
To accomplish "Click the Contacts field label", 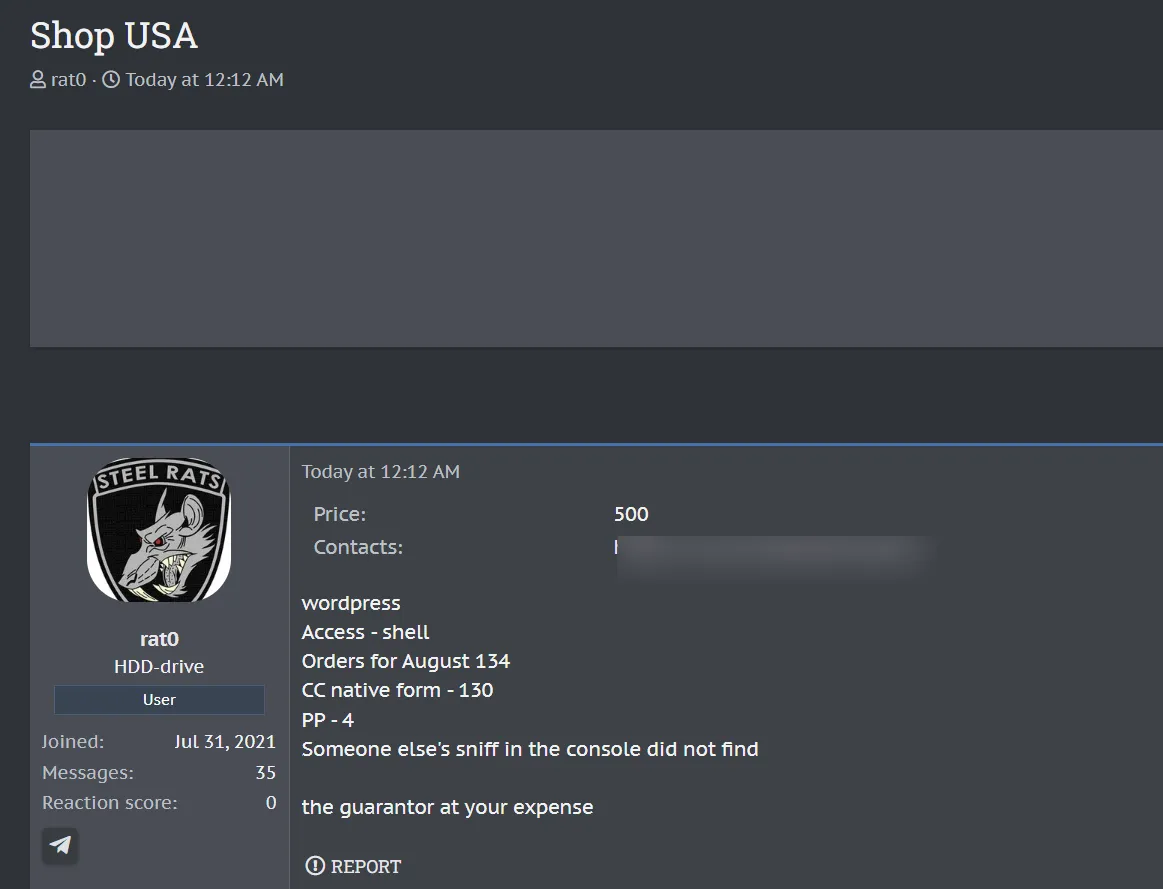I will tap(358, 548).
